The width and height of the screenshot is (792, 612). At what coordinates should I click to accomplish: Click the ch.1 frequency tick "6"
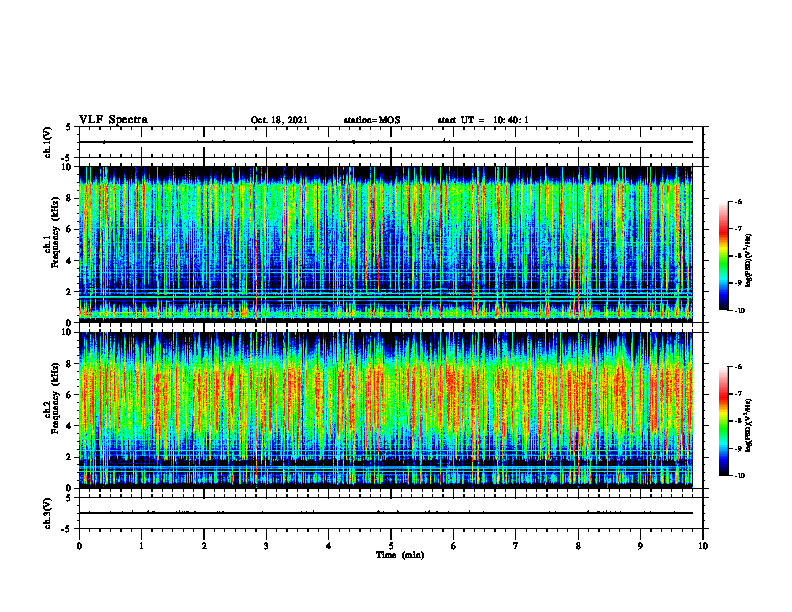click(x=70, y=229)
